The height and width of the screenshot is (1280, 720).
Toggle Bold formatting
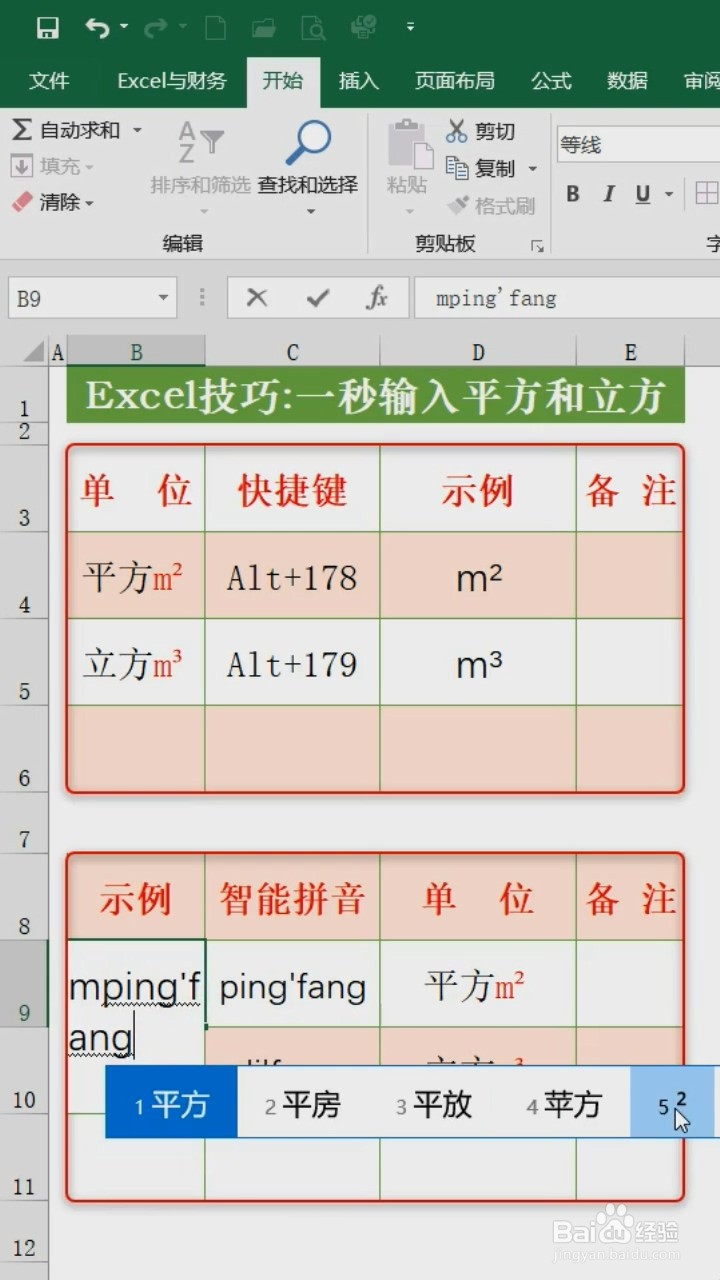(x=573, y=194)
